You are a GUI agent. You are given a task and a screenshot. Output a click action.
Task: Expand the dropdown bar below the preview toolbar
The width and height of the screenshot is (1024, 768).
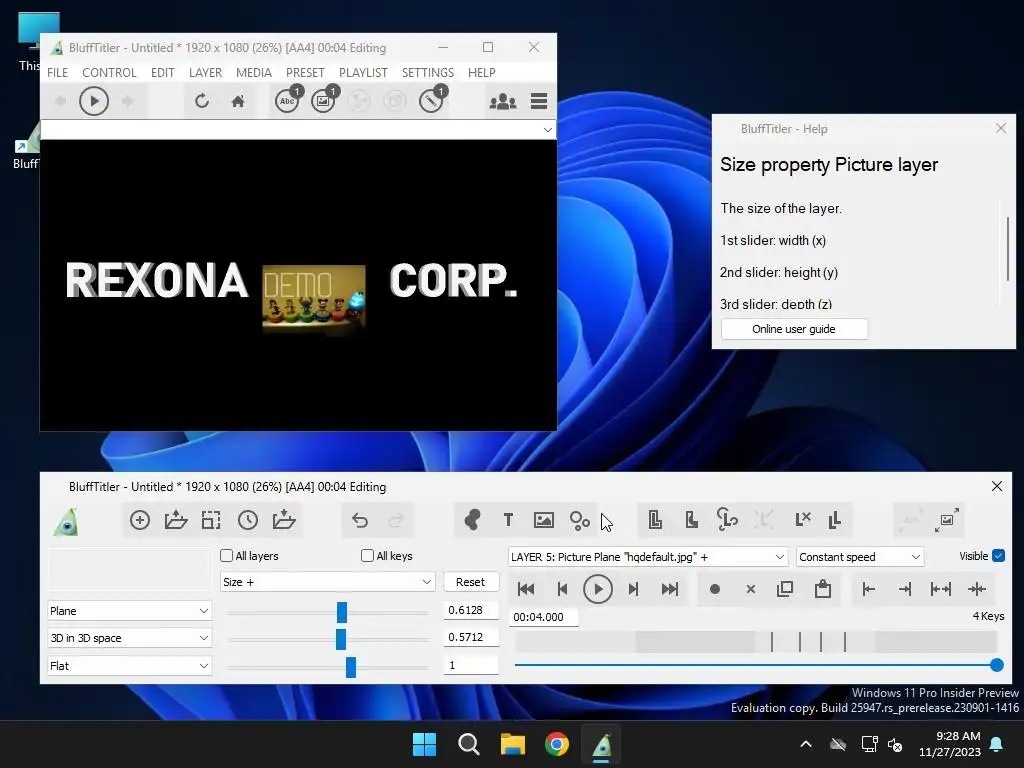click(547, 130)
